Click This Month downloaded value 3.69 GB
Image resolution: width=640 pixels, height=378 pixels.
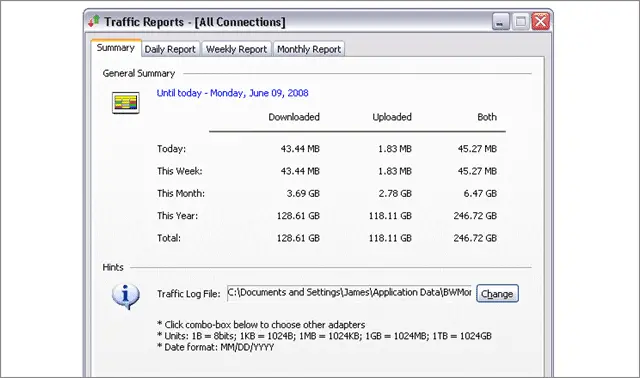coord(303,193)
